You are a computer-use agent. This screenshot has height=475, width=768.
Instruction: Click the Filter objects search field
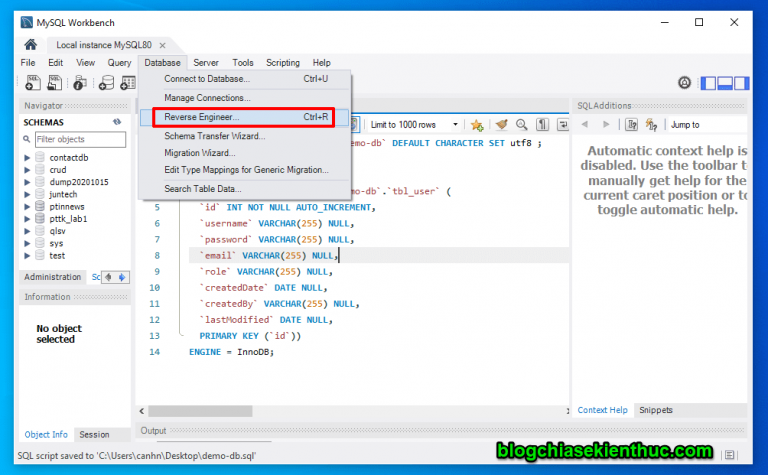80,139
